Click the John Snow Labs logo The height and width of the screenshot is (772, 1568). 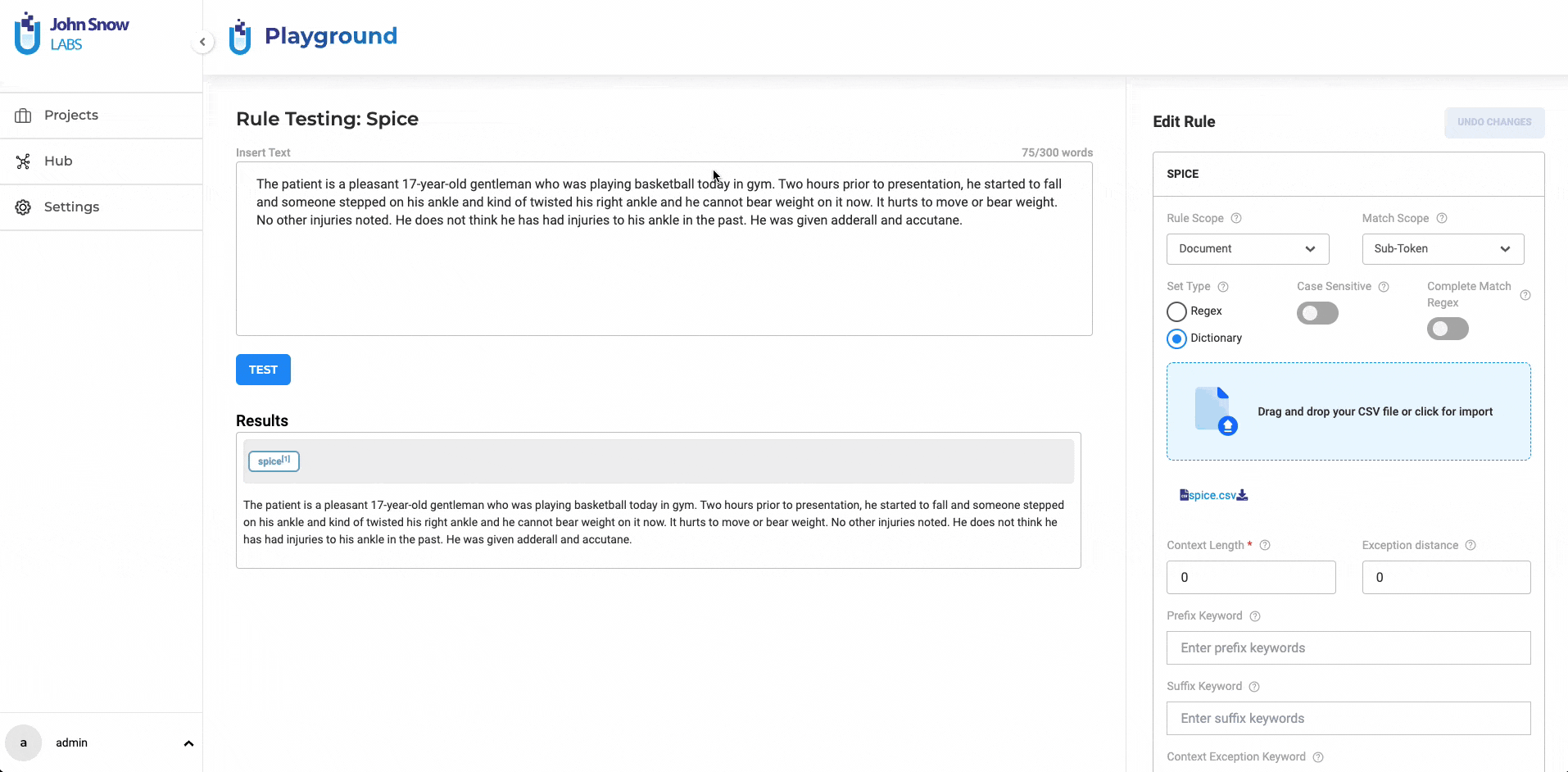tap(71, 34)
